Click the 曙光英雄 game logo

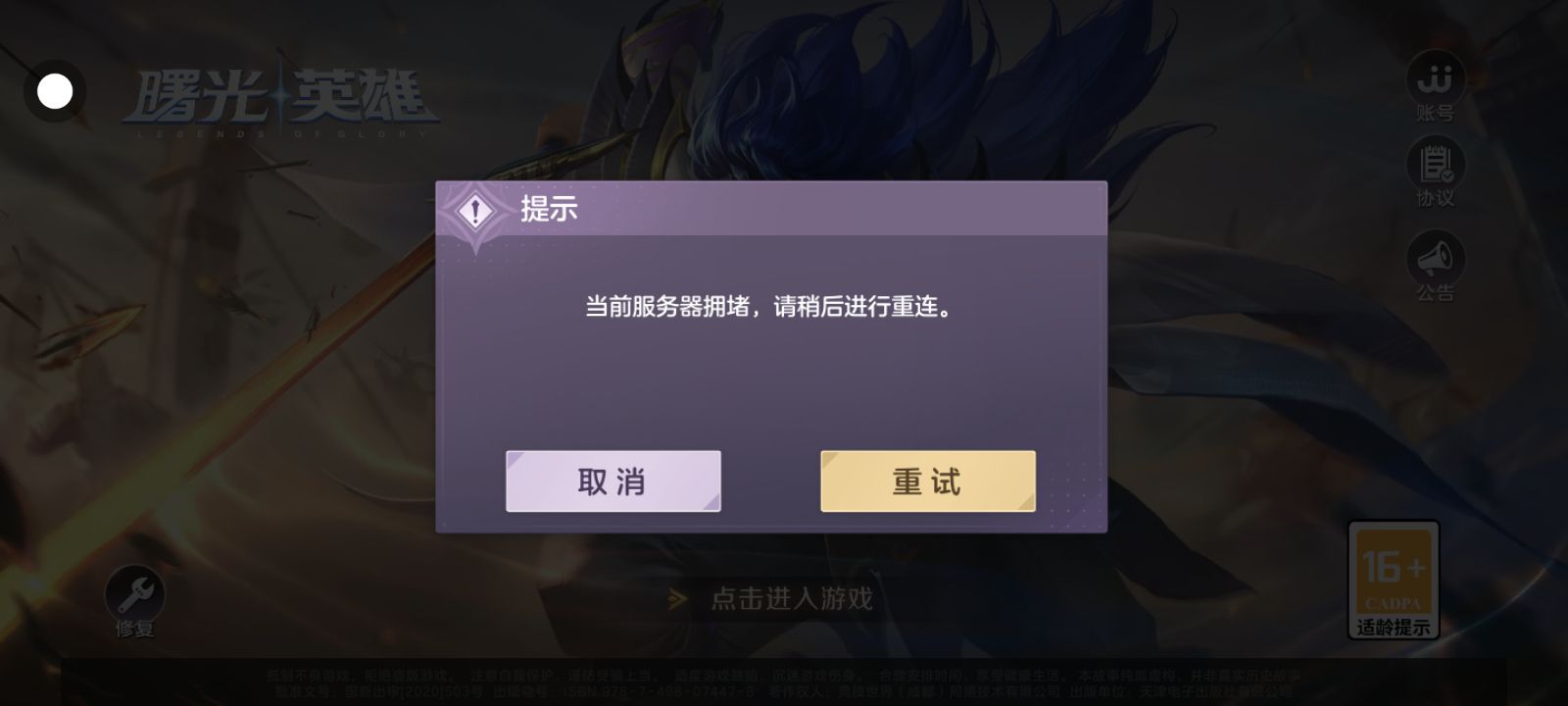[279, 101]
